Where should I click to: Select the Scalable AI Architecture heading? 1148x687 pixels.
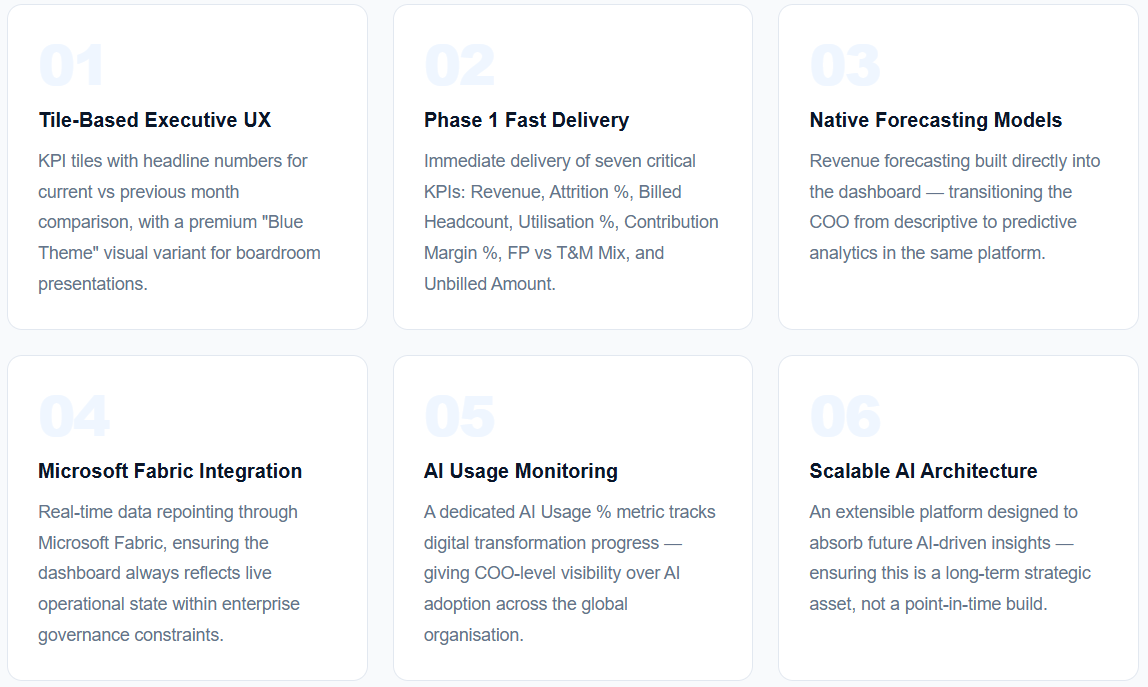click(x=923, y=471)
